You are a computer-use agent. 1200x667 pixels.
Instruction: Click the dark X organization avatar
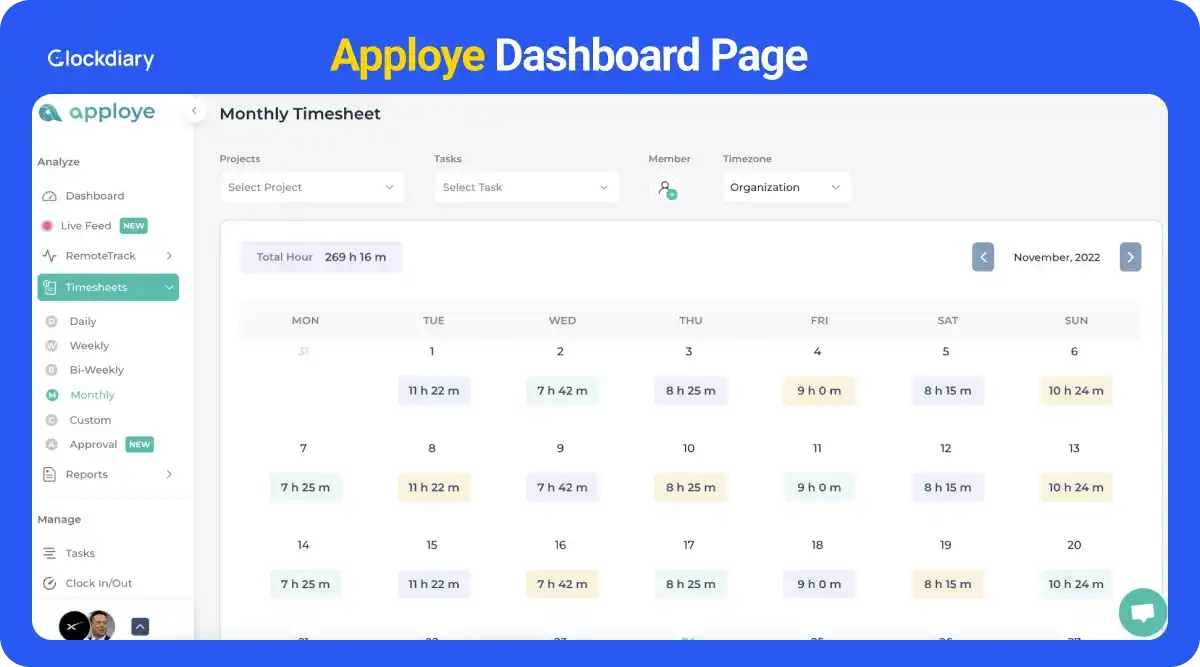pyautogui.click(x=74, y=626)
